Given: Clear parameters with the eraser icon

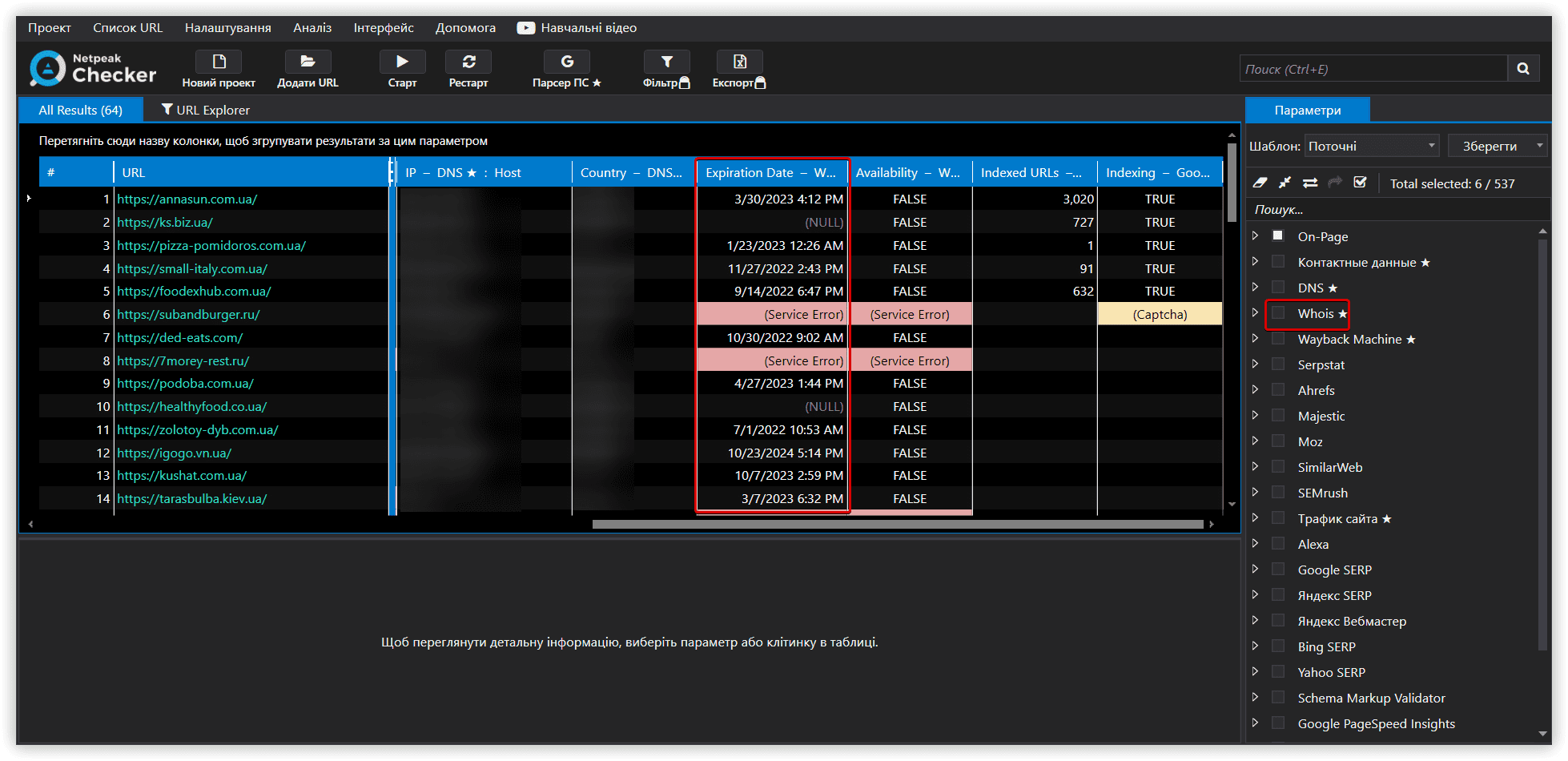Looking at the screenshot, I should 1260,183.
